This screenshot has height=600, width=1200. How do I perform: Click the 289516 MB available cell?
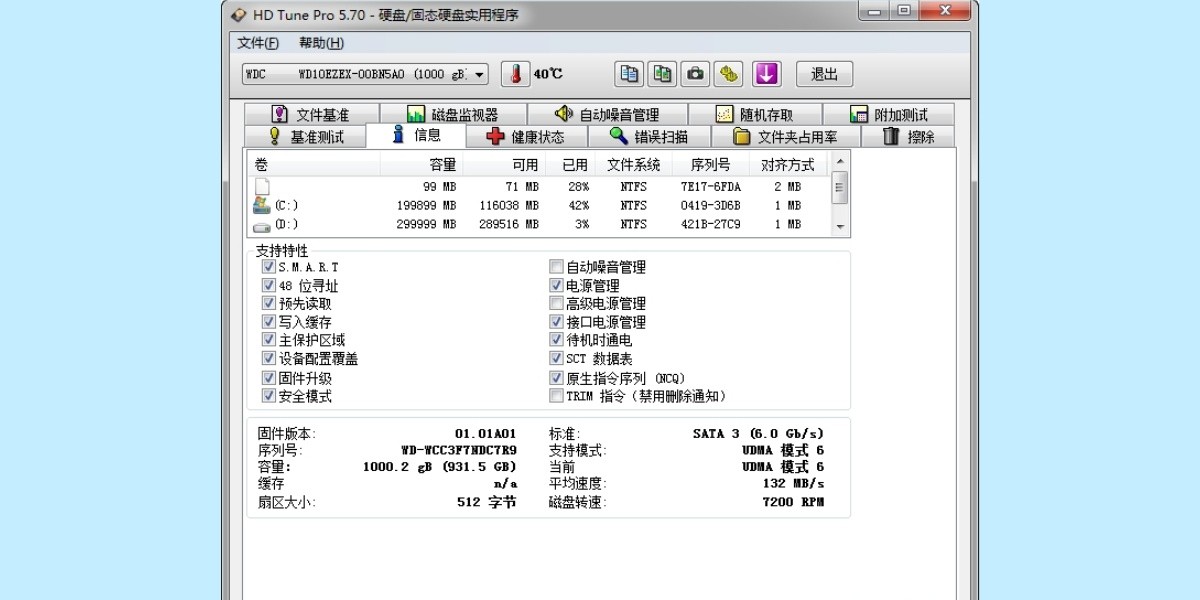point(509,225)
